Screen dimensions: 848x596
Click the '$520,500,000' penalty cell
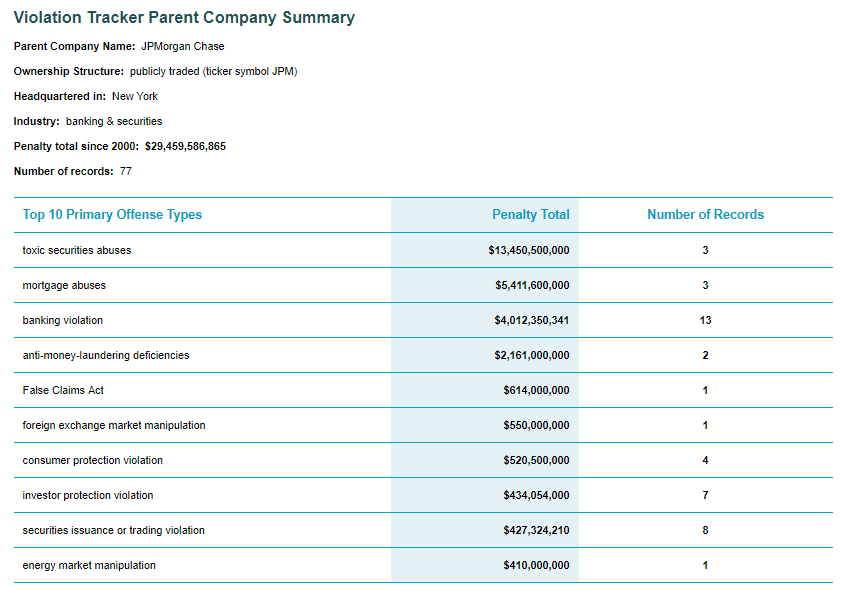point(536,460)
